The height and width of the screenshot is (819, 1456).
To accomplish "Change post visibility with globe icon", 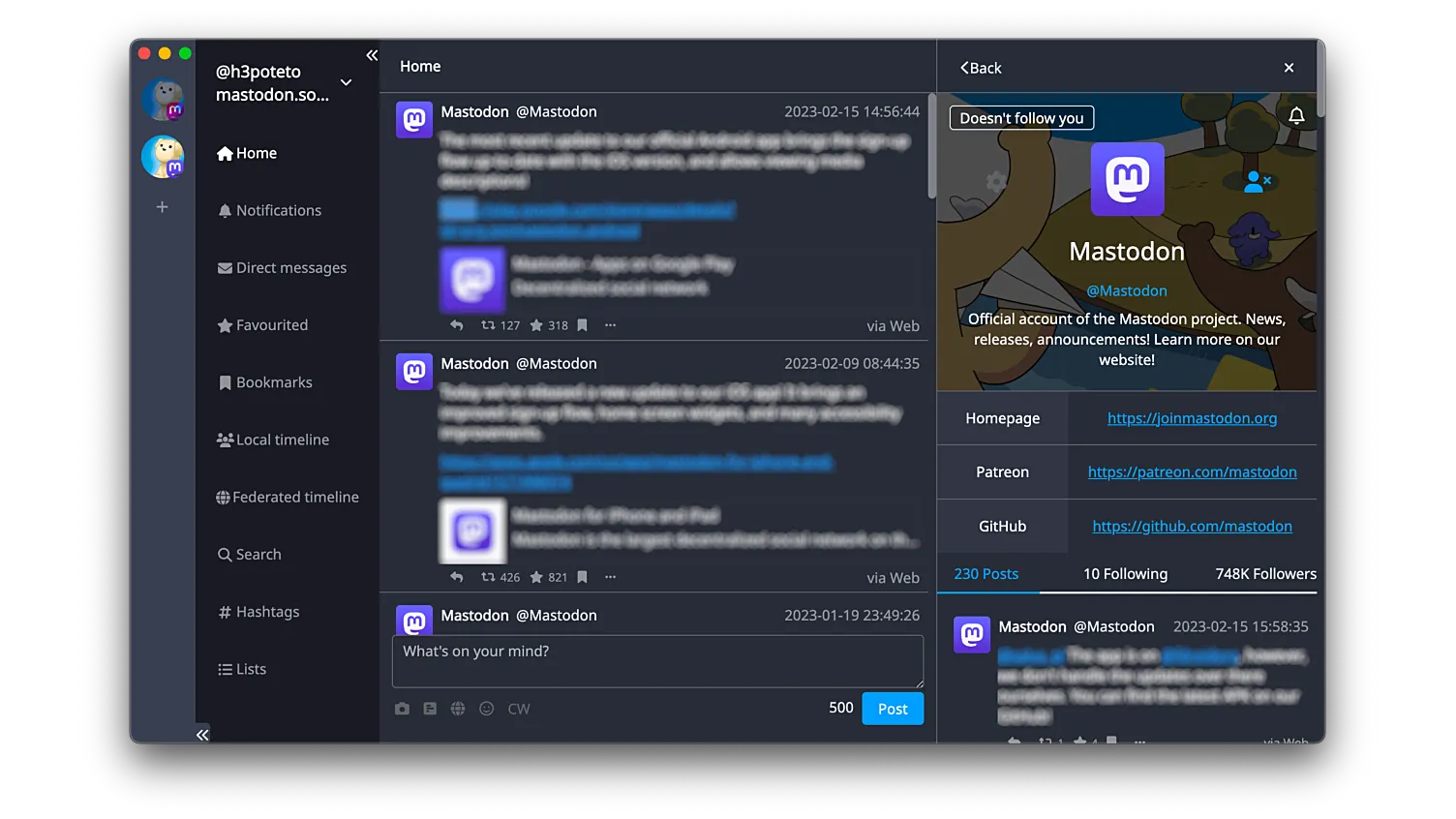I will pos(458,709).
